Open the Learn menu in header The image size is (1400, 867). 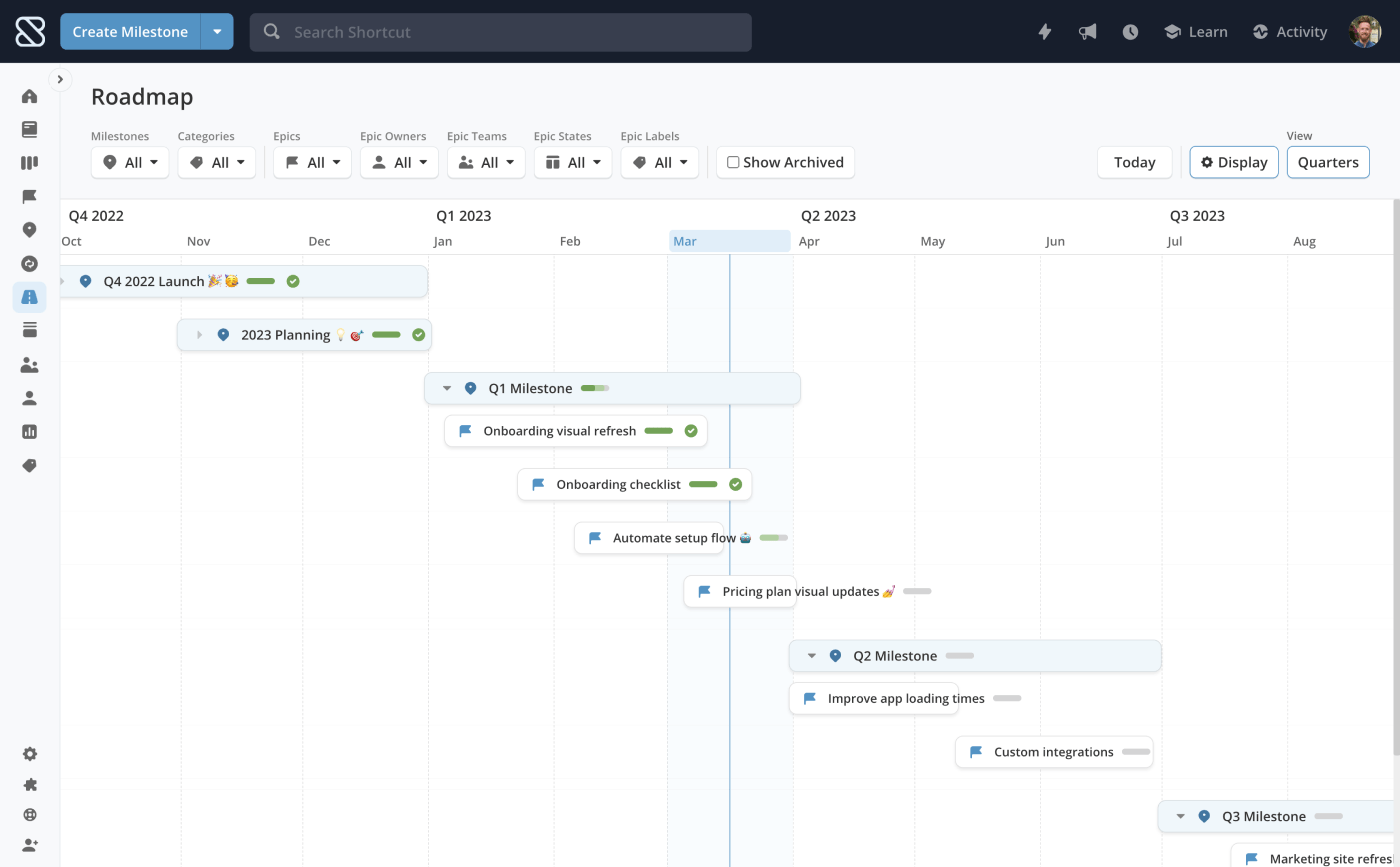1195,32
